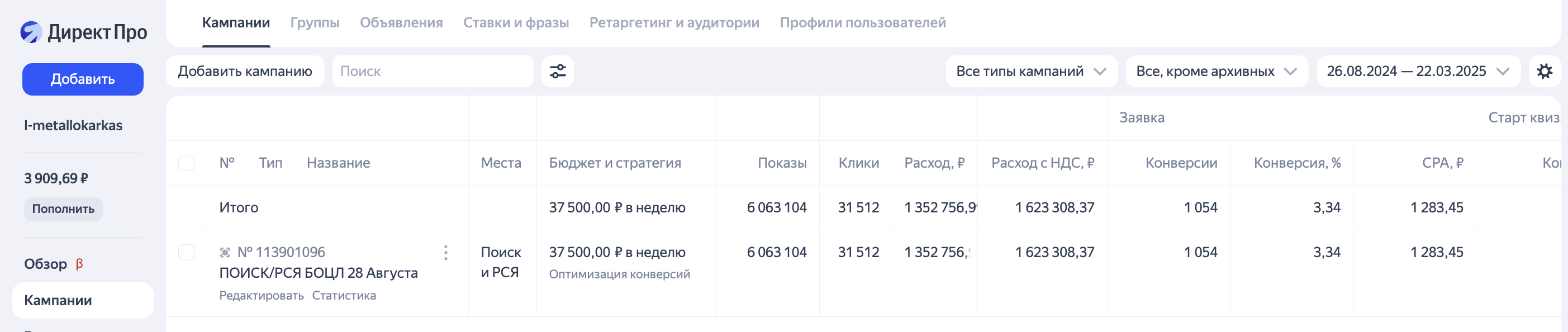1568x332 pixels.
Task: Open Обзор in the sidebar
Action: coord(45,263)
